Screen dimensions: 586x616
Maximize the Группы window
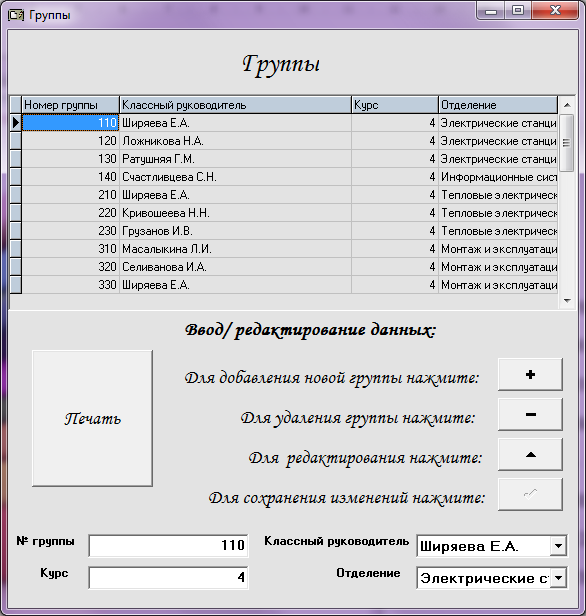[518, 11]
